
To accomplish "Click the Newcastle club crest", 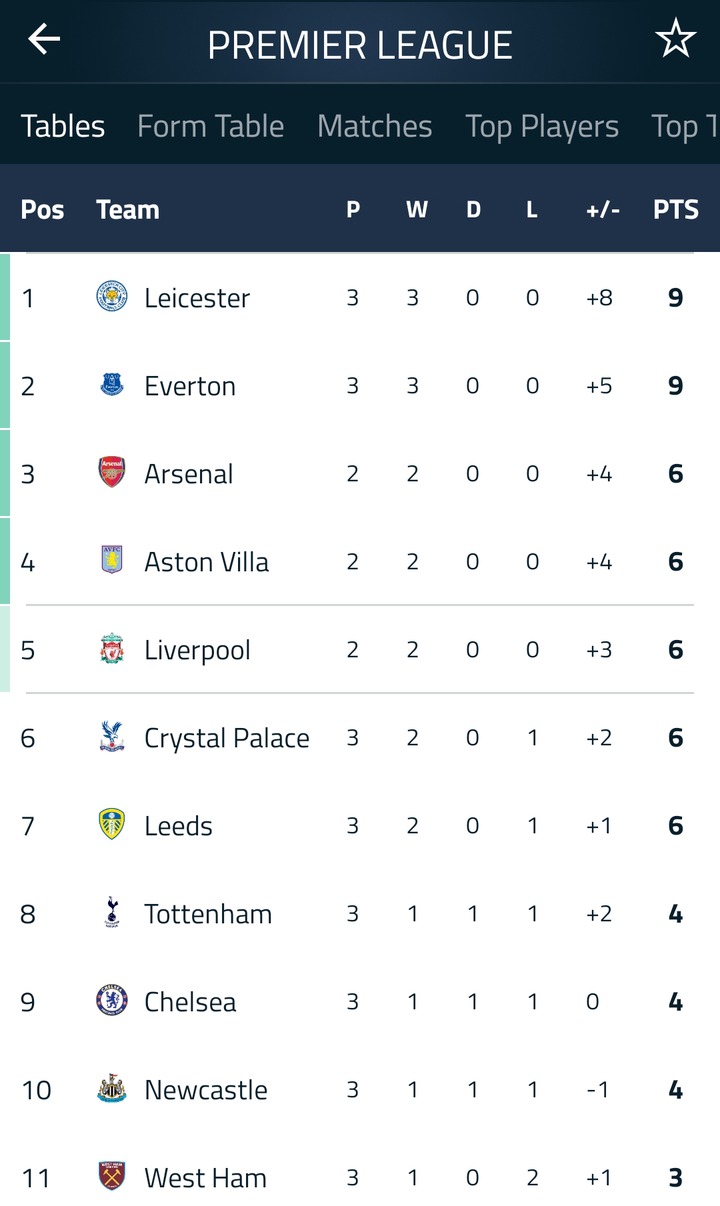I will click(x=111, y=1089).
